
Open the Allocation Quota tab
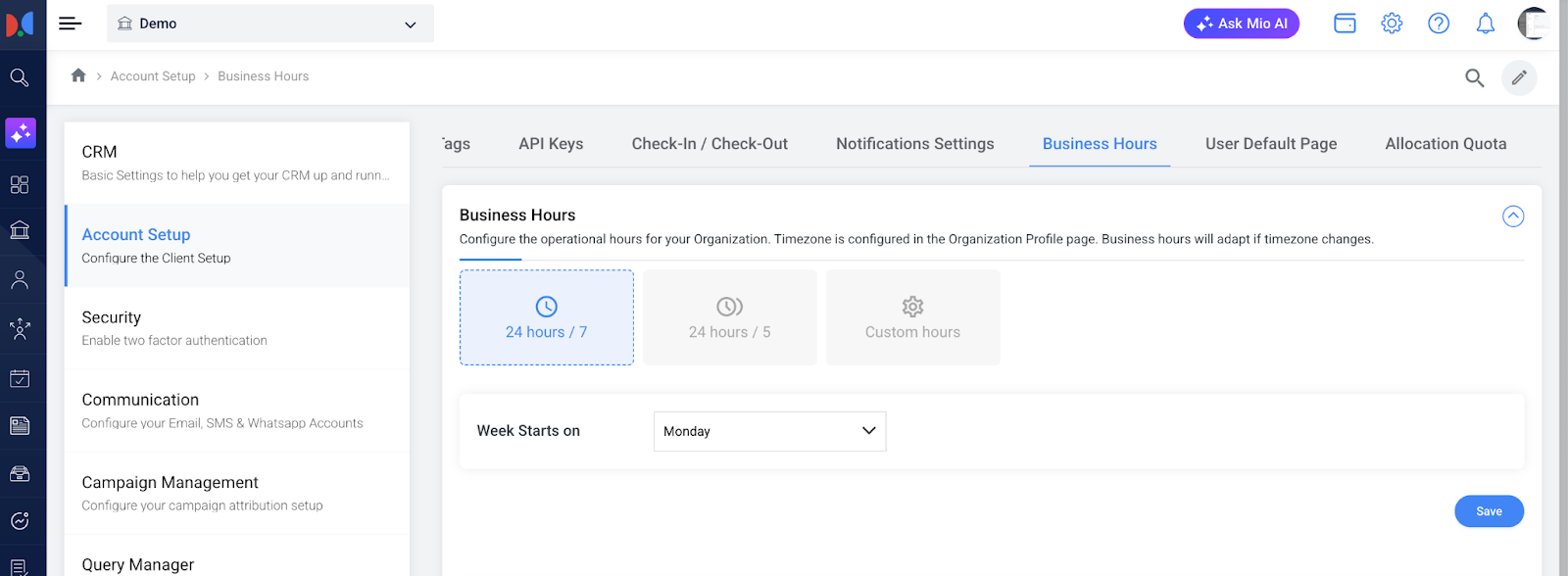point(1445,144)
